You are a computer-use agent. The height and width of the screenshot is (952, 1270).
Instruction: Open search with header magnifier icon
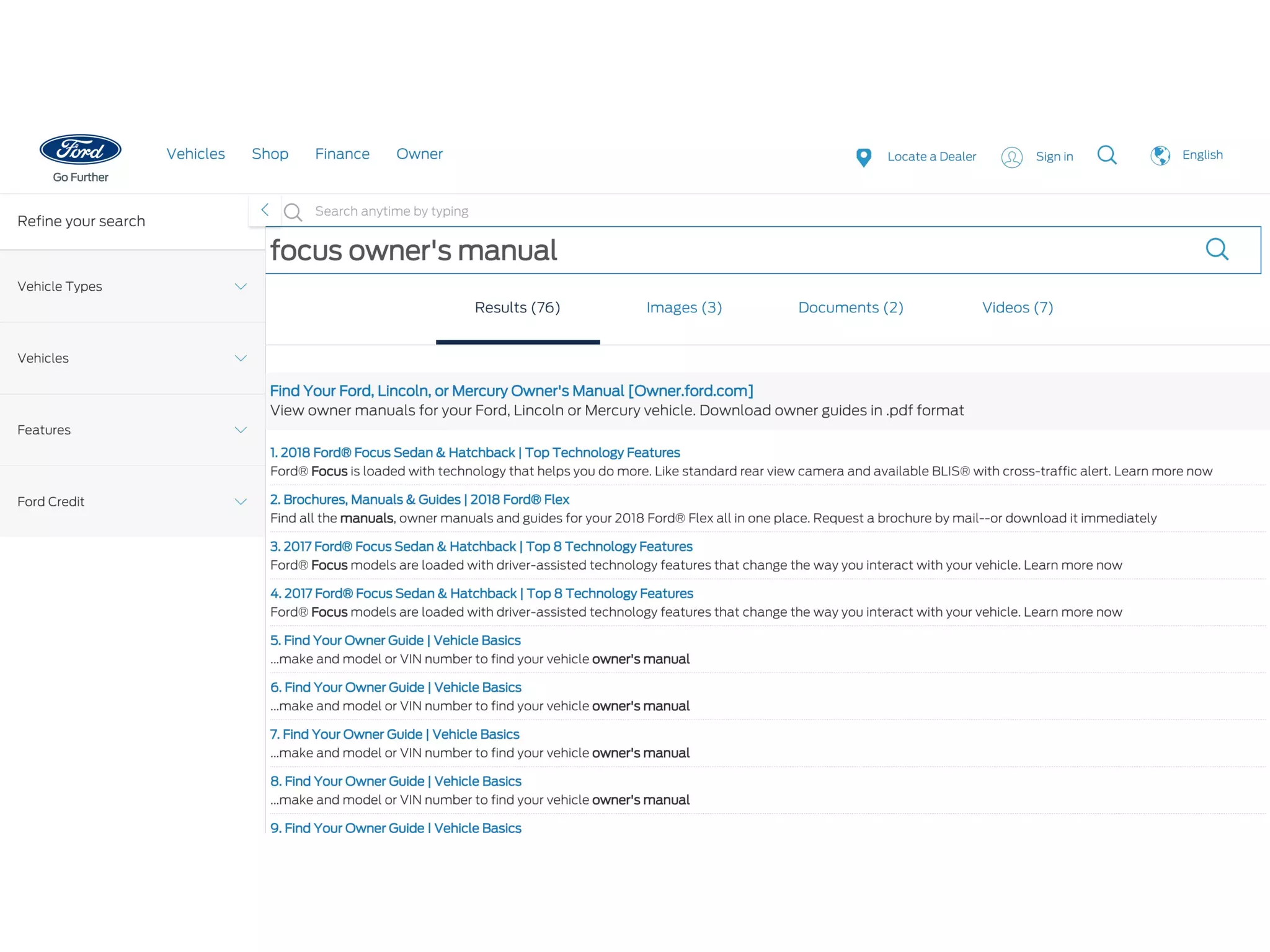click(1107, 155)
